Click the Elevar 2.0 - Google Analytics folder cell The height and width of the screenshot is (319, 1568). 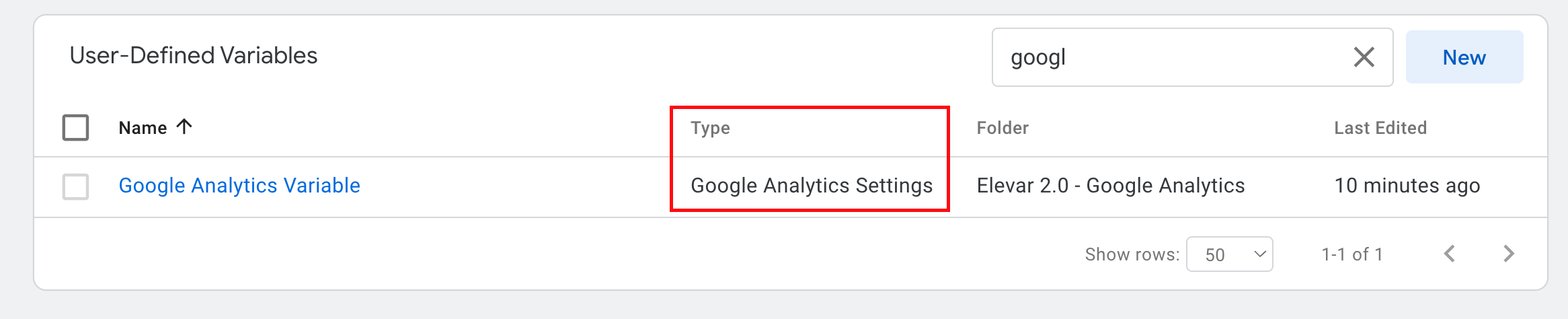coord(1110,186)
